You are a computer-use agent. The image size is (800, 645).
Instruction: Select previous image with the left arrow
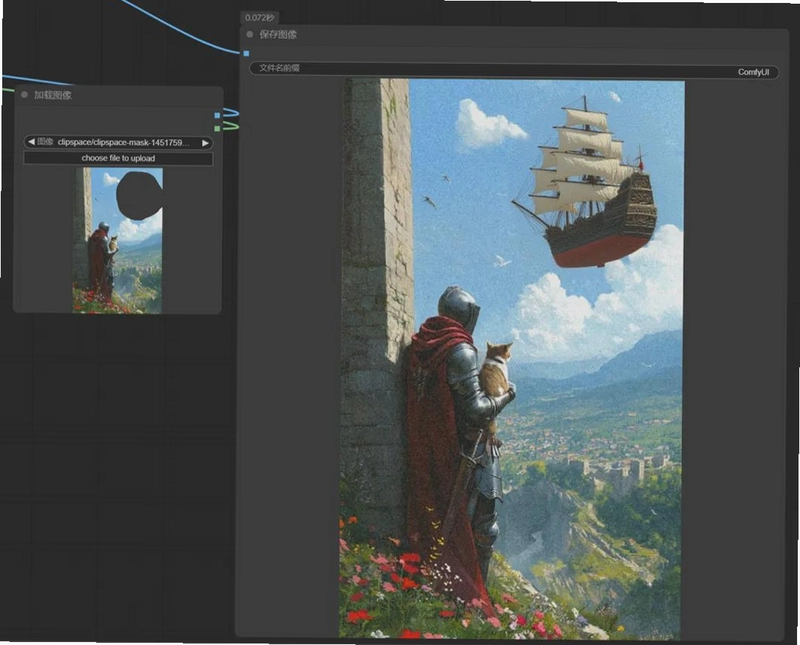(x=31, y=142)
